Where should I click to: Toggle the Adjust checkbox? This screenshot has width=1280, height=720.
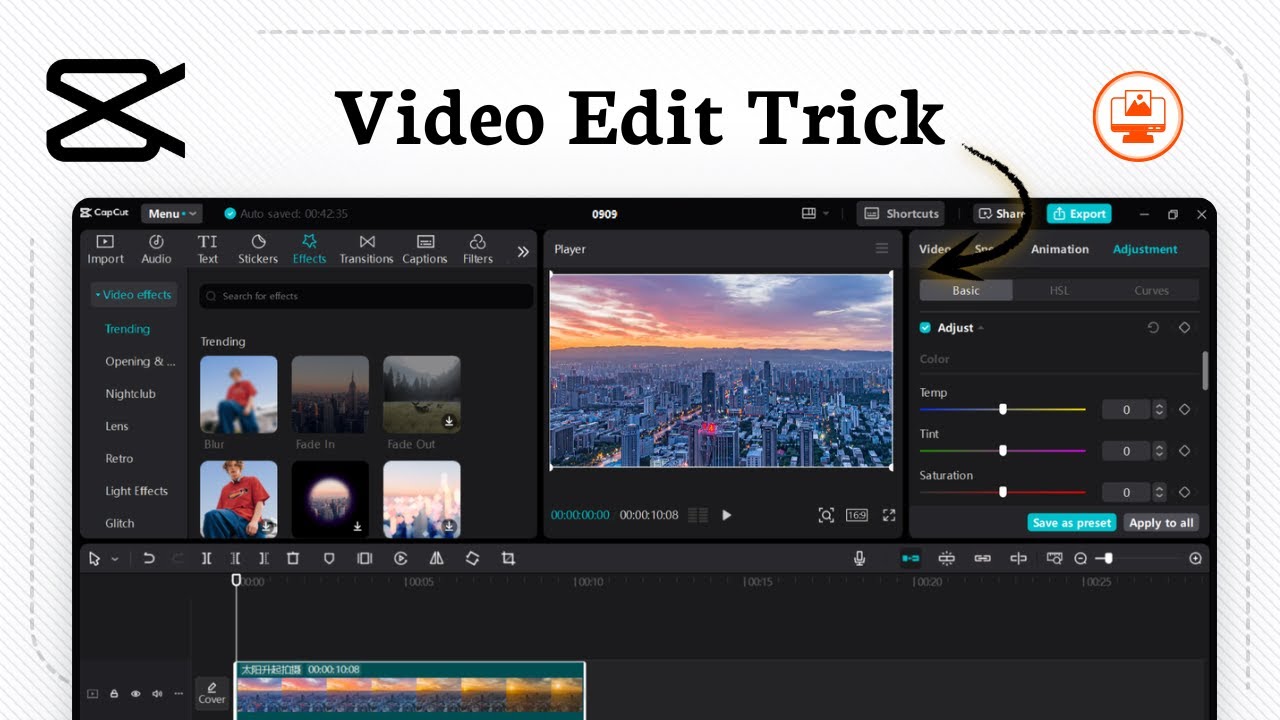(925, 327)
